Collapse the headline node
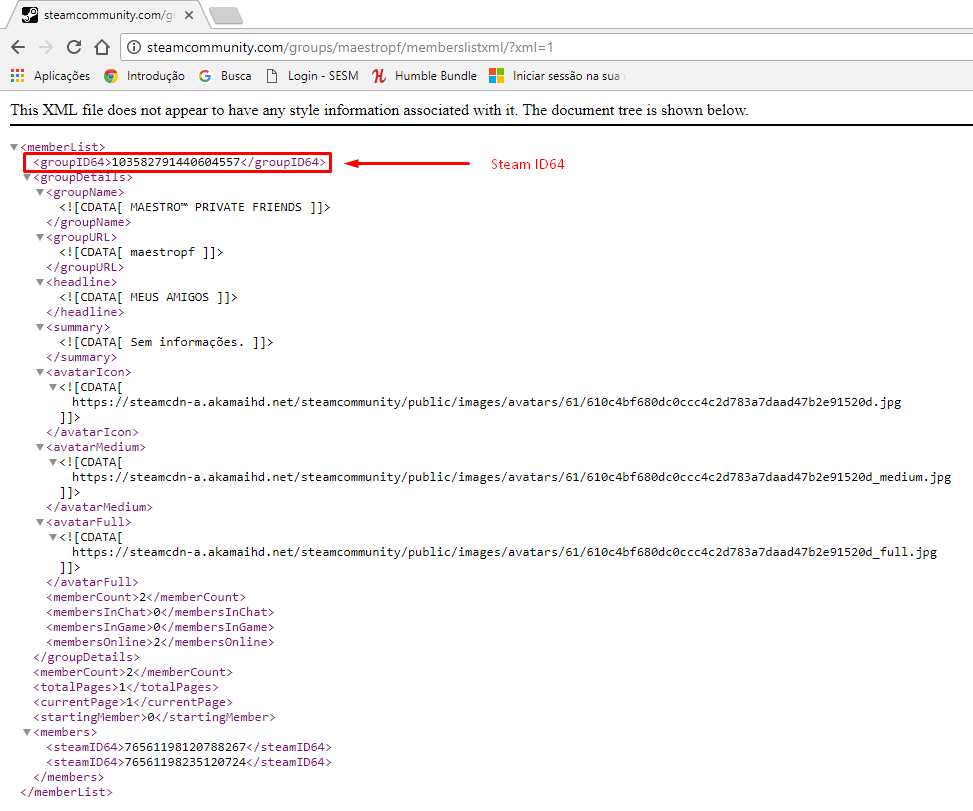 tap(40, 282)
